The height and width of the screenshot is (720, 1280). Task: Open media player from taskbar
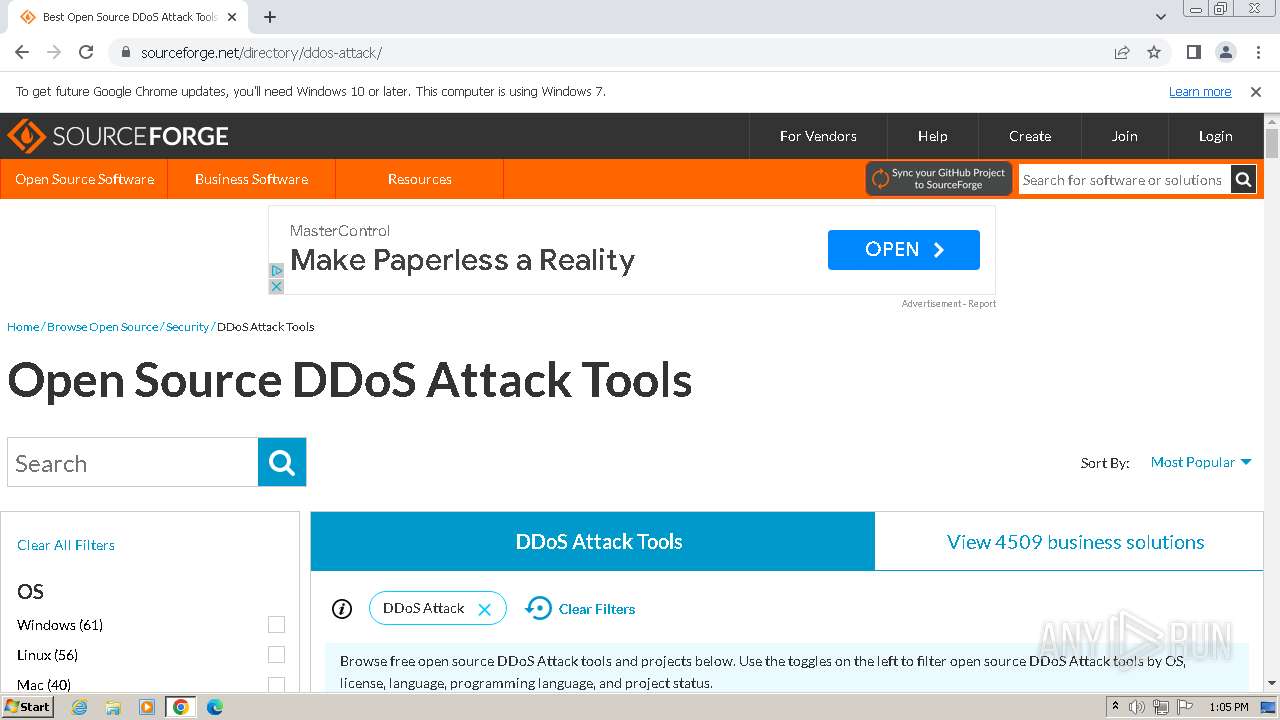147,707
